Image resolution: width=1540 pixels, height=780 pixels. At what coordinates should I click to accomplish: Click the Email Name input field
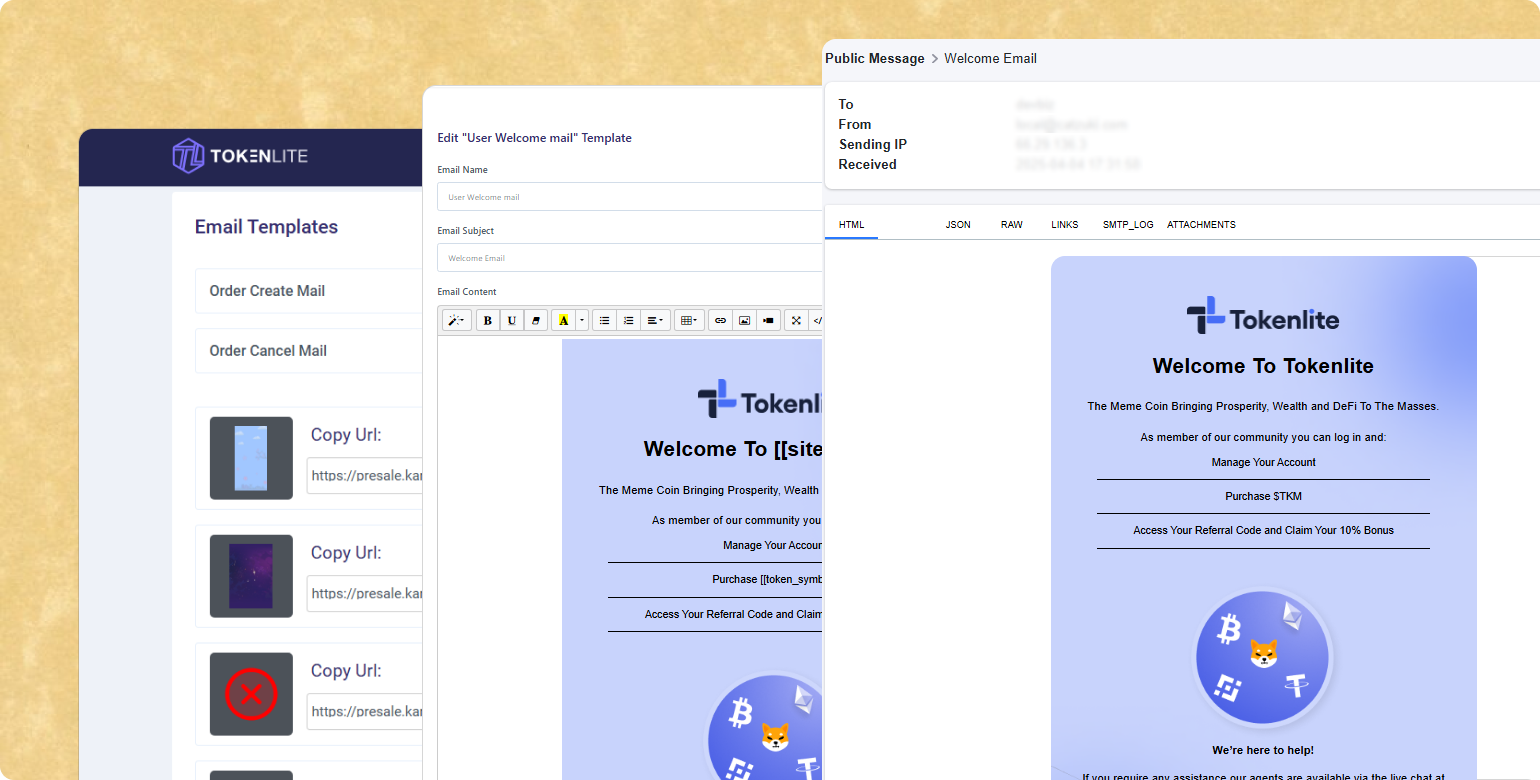coord(629,197)
